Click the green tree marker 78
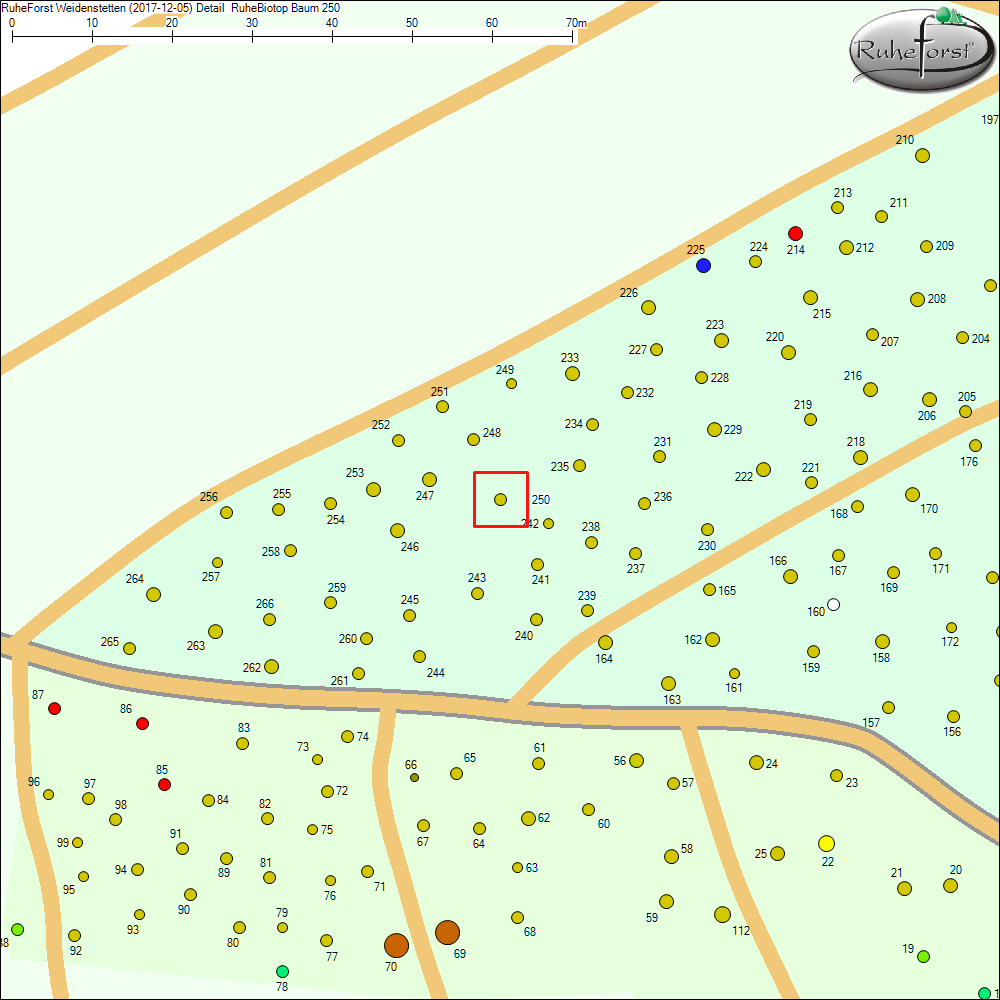1000x1000 pixels. (x=282, y=971)
